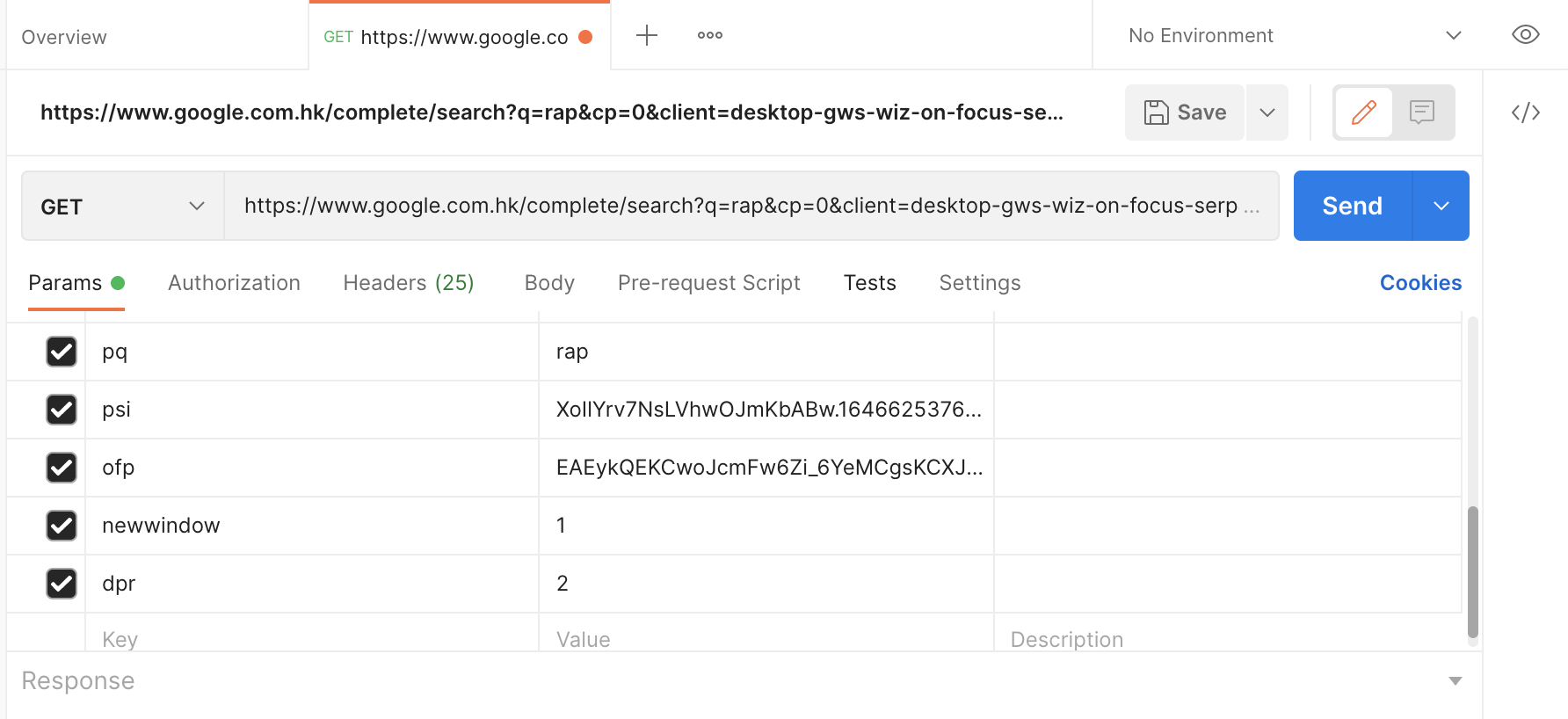The width and height of the screenshot is (1568, 719).
Task: Send the request
Action: coord(1352,206)
